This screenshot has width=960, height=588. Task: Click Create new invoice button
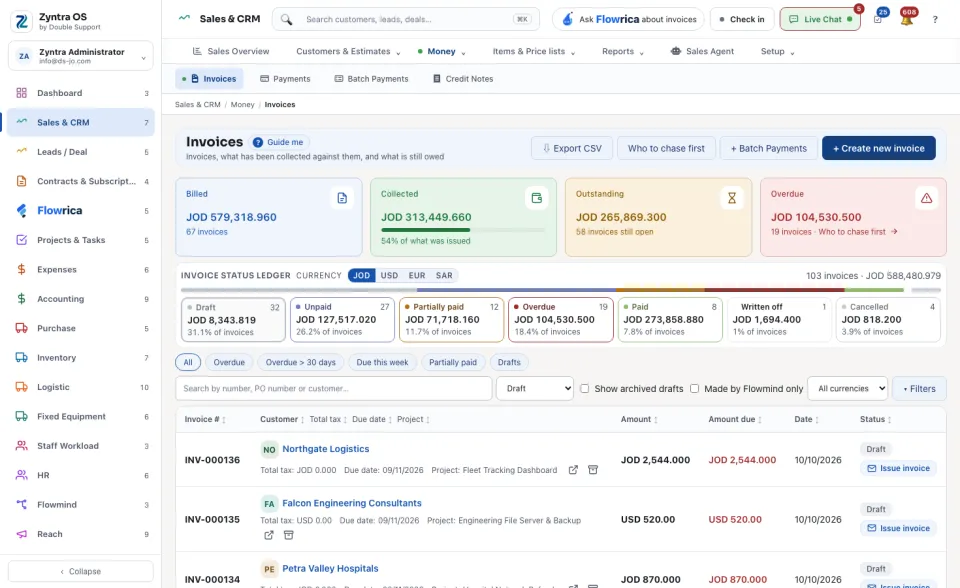879,148
